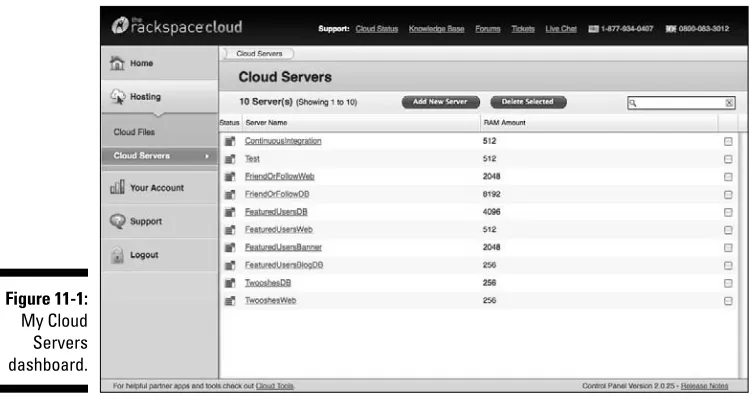The image size is (756, 412).
Task: Click the Logout padlock icon
Action: (117, 255)
